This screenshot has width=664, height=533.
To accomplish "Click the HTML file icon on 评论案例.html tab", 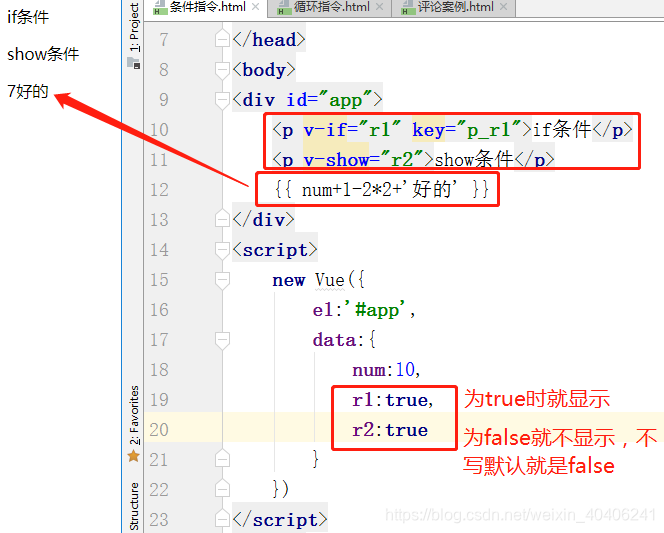I will point(407,7).
